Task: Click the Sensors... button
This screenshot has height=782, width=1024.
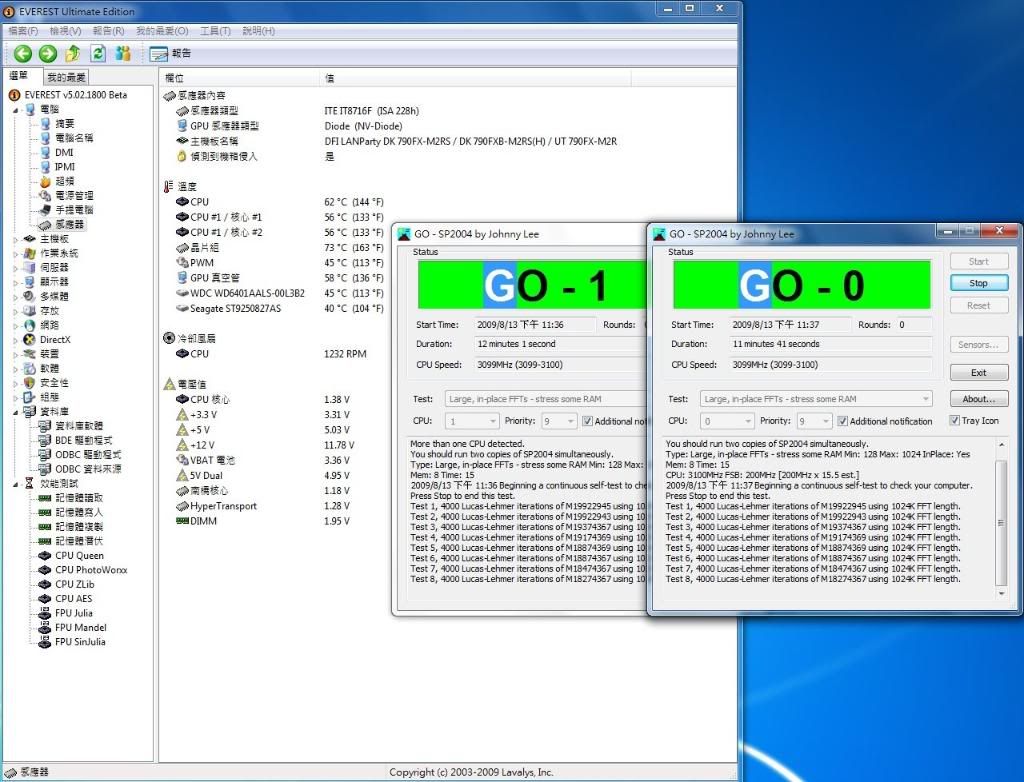Action: coord(978,344)
